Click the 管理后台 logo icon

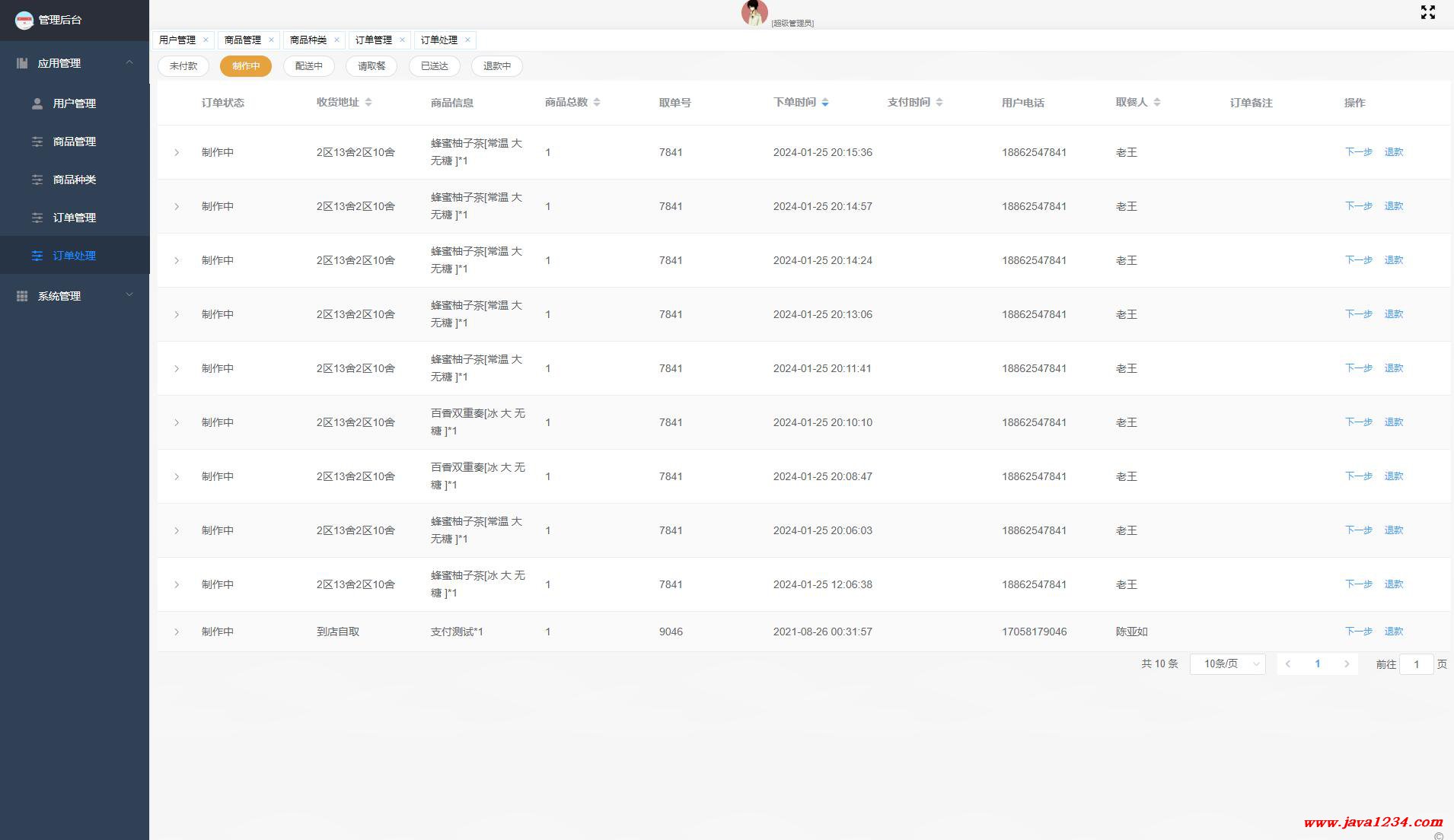click(24, 20)
